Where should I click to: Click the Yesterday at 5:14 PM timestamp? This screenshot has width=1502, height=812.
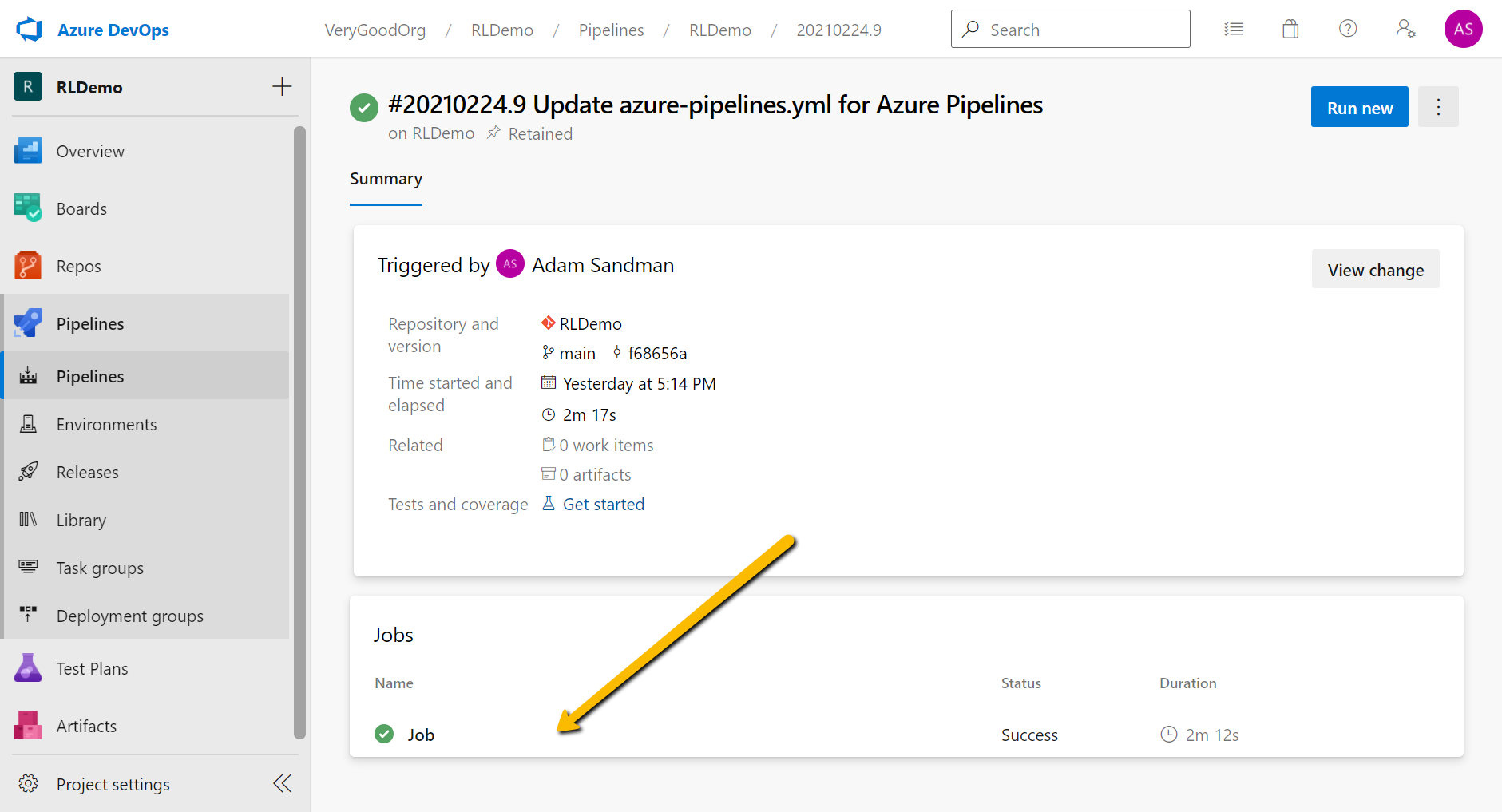[x=639, y=383]
